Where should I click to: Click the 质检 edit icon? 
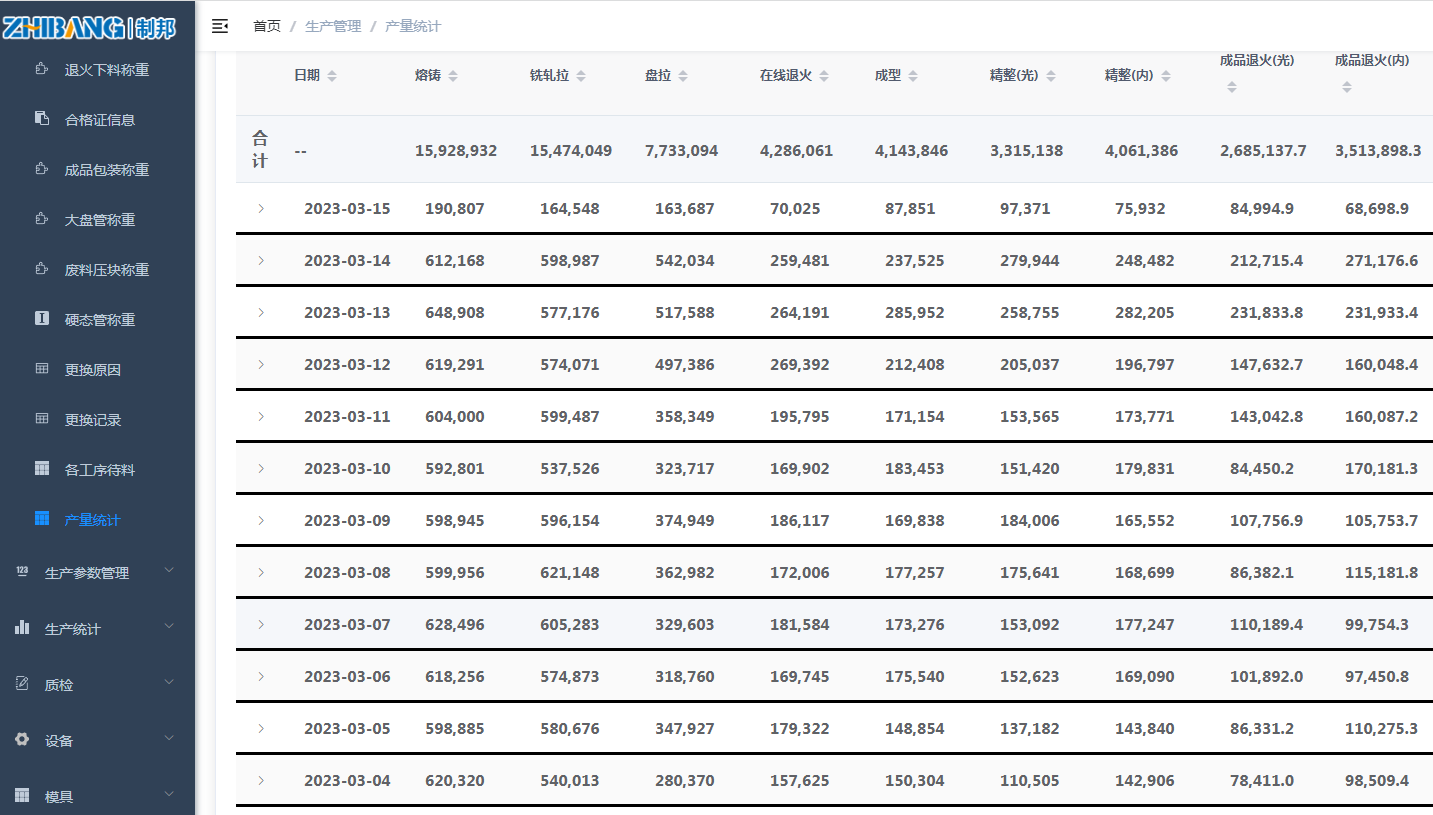pyautogui.click(x=22, y=684)
